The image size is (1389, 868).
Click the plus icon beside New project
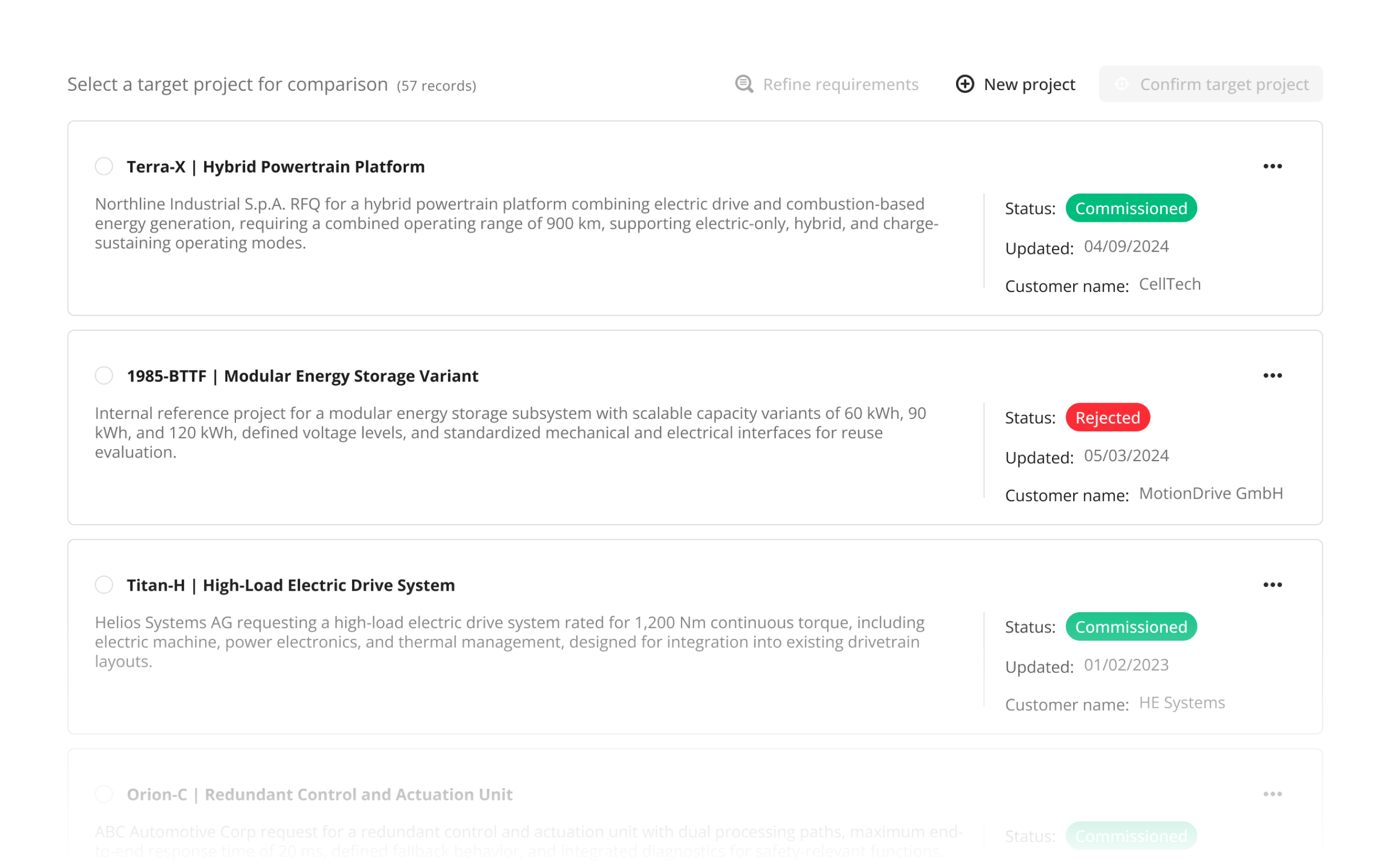tap(965, 84)
